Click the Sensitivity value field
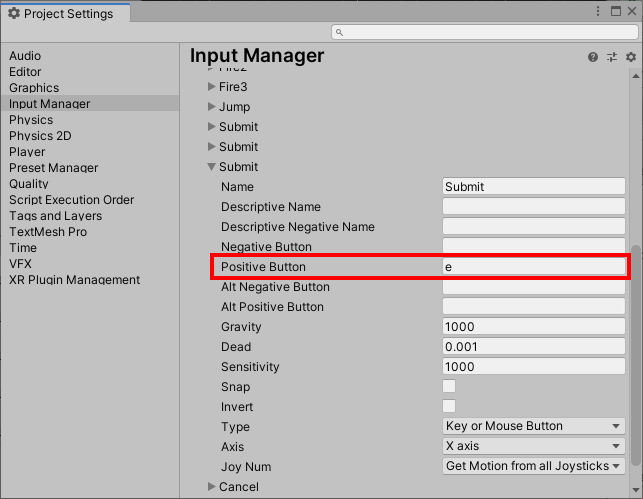Viewport: 643px width, 499px height. click(534, 366)
